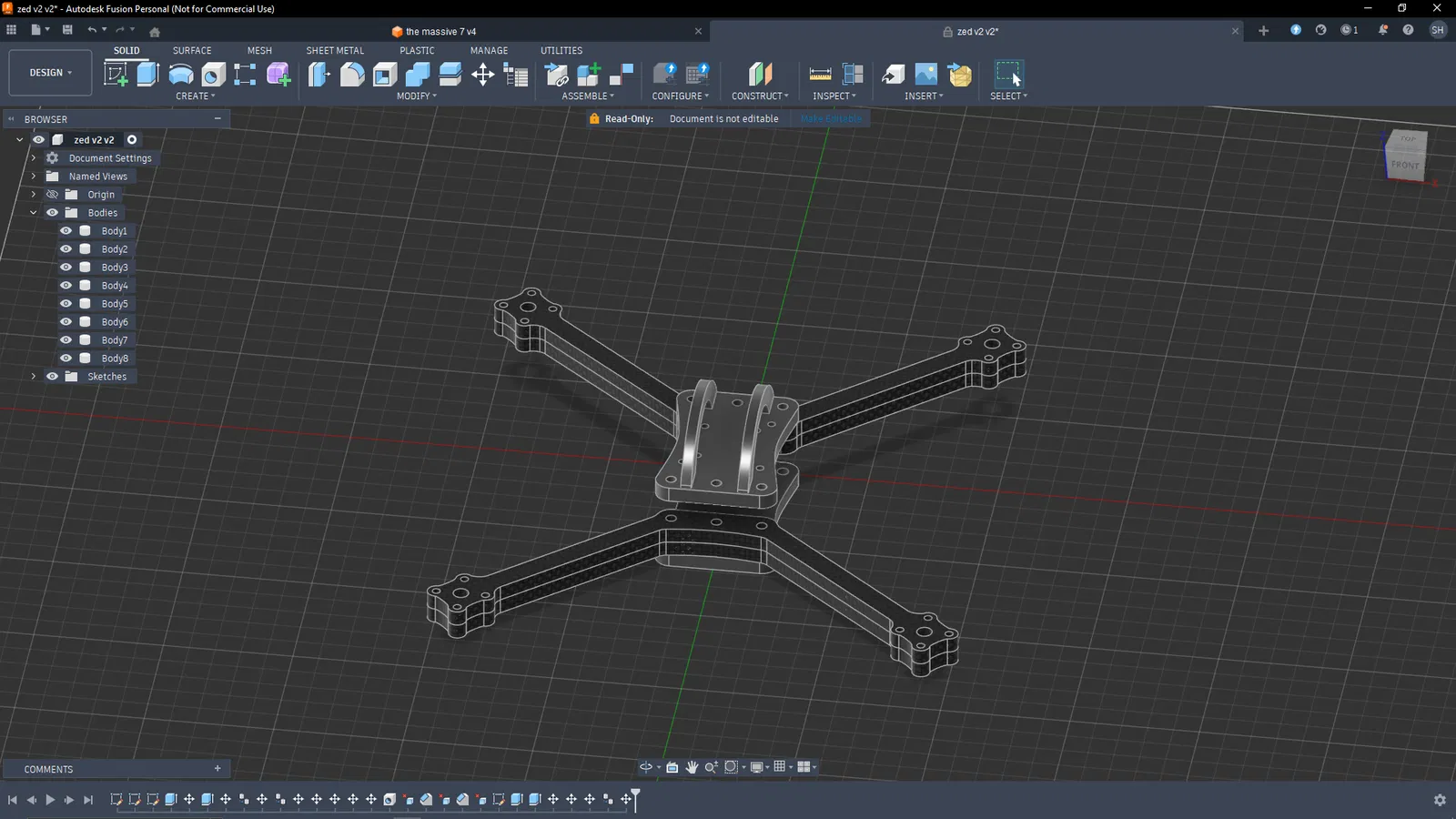The image size is (1456, 819).
Task: Expand the Sketches folder in browser
Action: [34, 377]
